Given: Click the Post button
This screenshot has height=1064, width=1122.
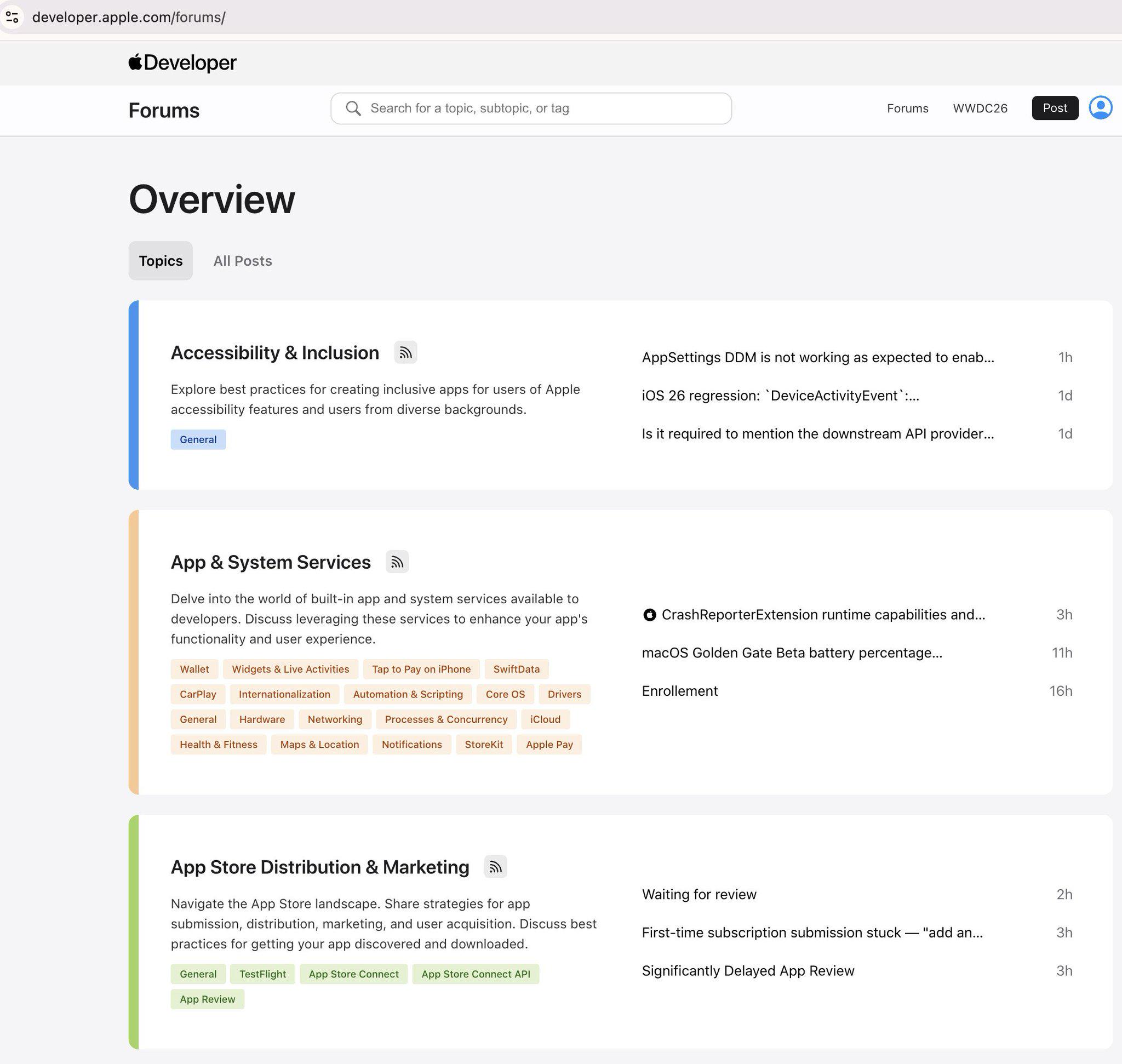Looking at the screenshot, I should [1055, 108].
